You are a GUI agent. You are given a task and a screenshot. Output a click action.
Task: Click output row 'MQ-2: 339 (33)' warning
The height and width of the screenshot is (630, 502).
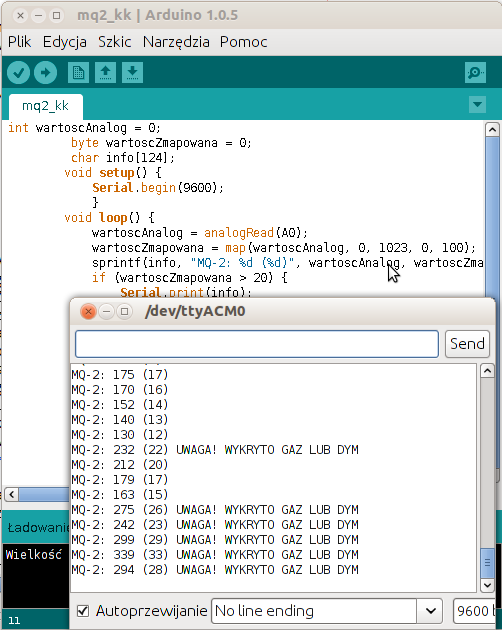tap(215, 555)
